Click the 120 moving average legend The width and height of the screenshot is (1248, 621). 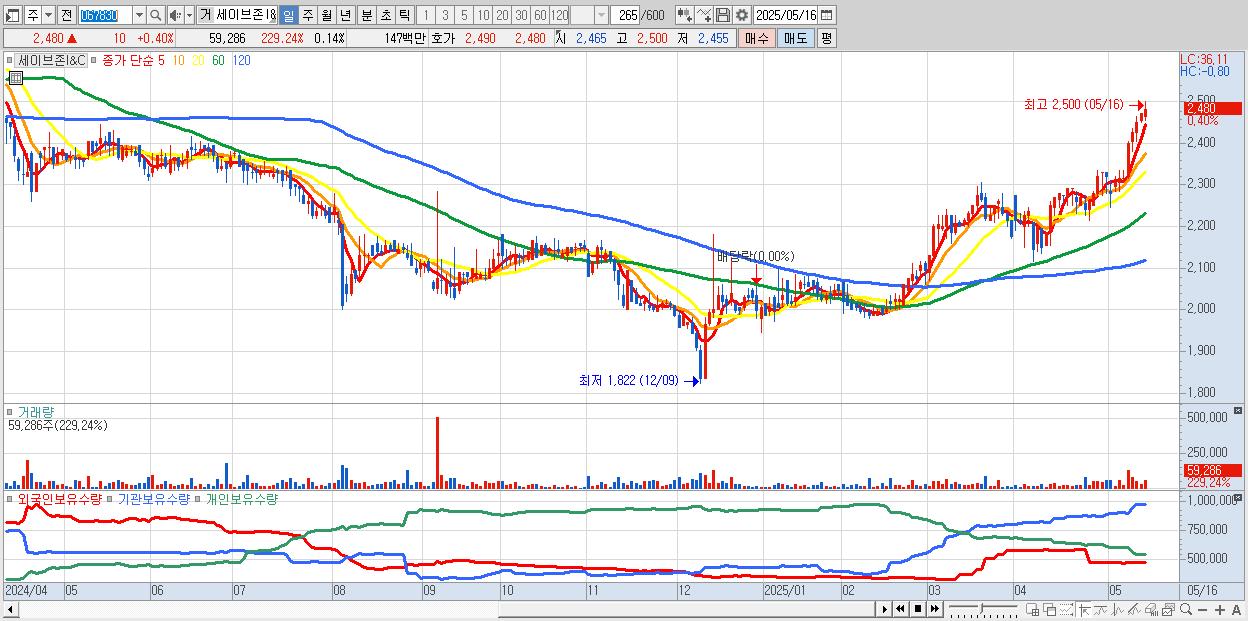tap(241, 60)
